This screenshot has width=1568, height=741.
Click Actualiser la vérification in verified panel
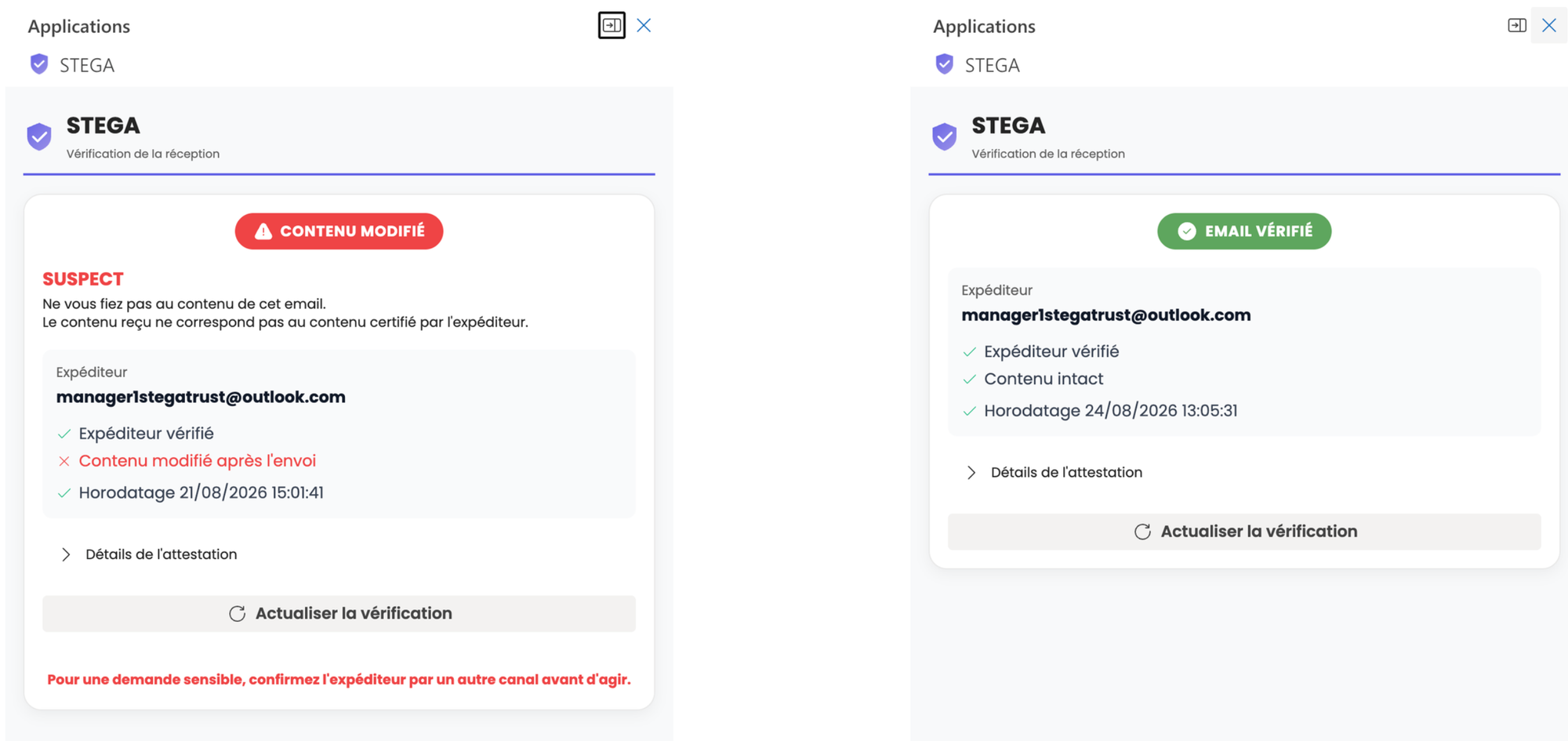point(1244,531)
